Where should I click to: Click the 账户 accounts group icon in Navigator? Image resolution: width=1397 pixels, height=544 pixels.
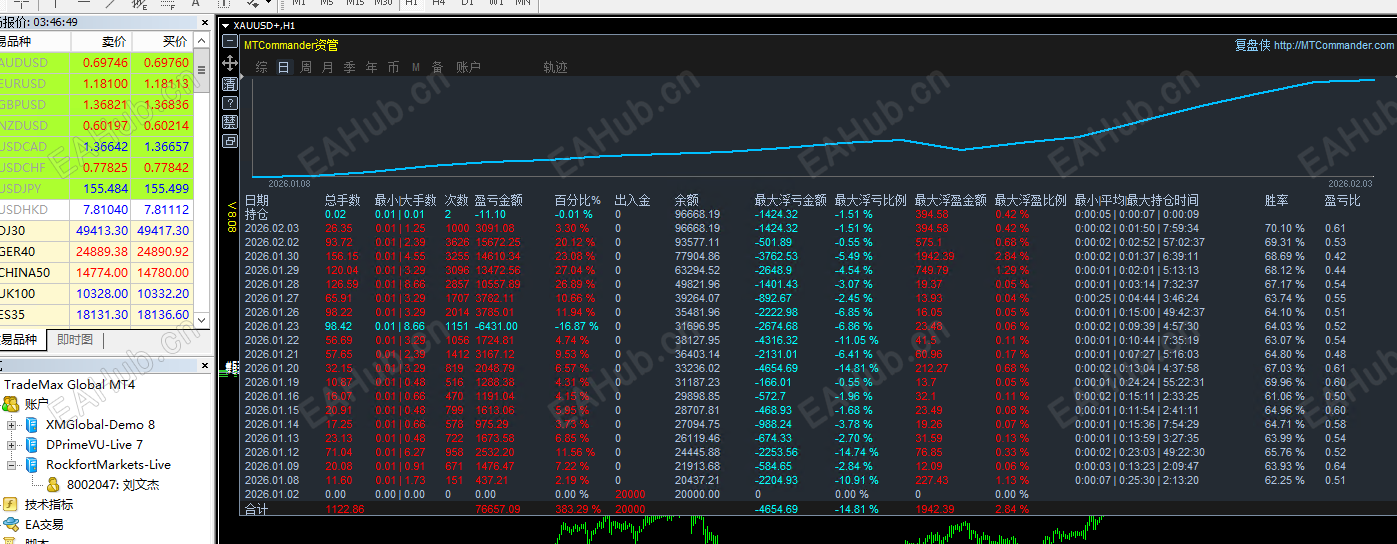point(11,404)
